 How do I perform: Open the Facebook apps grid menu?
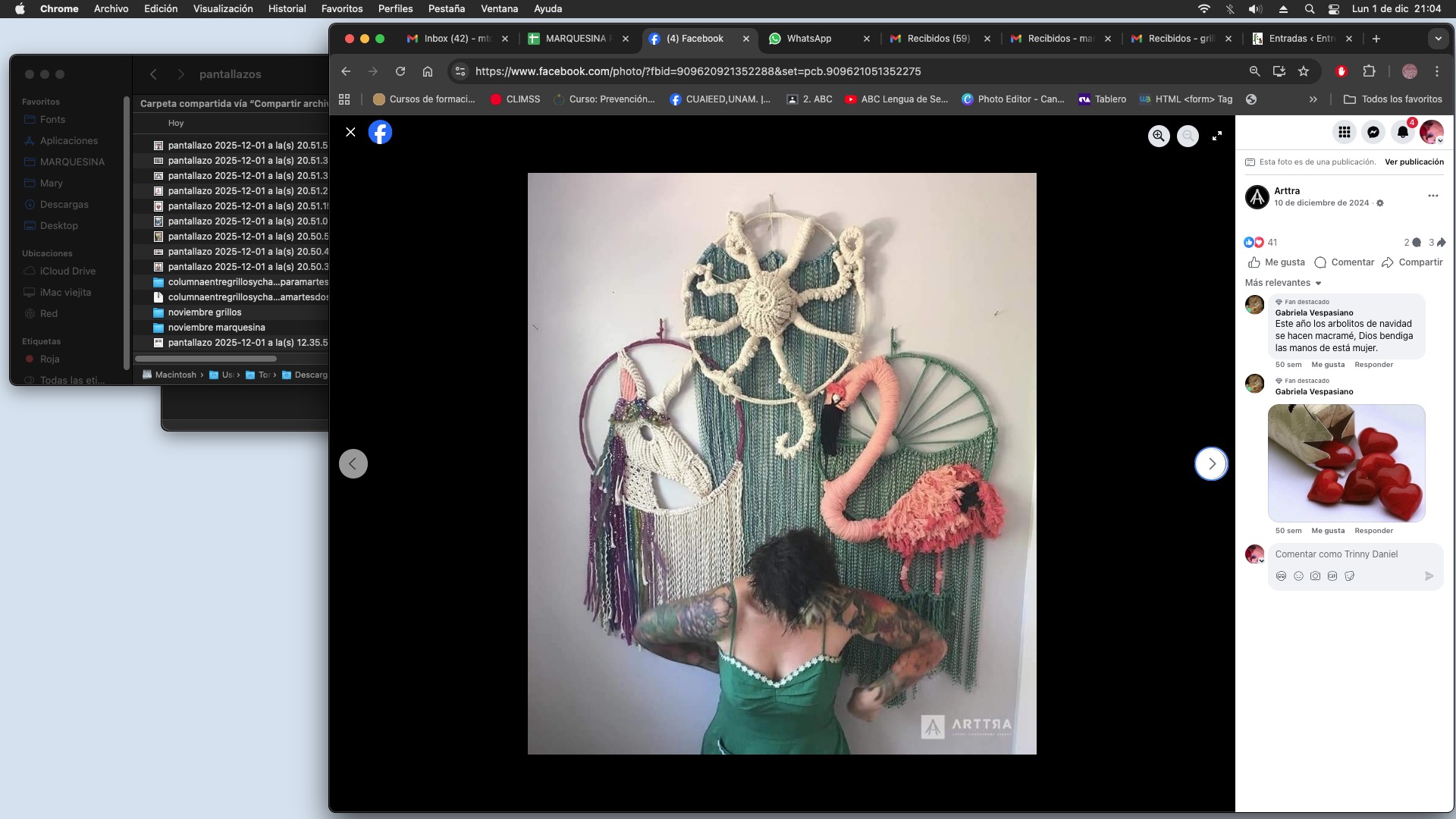click(x=1345, y=133)
